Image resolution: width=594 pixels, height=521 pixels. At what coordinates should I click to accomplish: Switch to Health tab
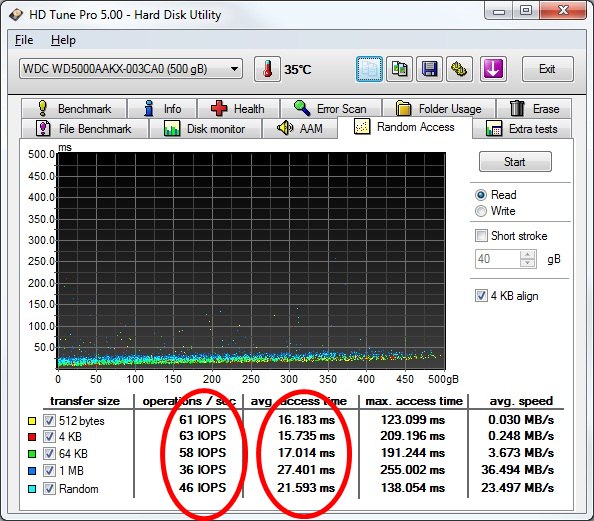(238, 109)
